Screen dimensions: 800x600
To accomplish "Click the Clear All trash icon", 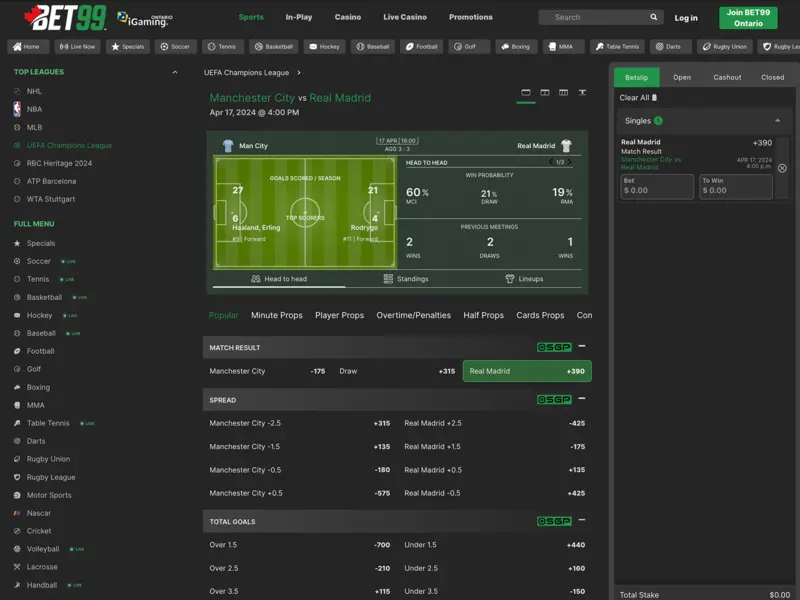I will pyautogui.click(x=655, y=98).
